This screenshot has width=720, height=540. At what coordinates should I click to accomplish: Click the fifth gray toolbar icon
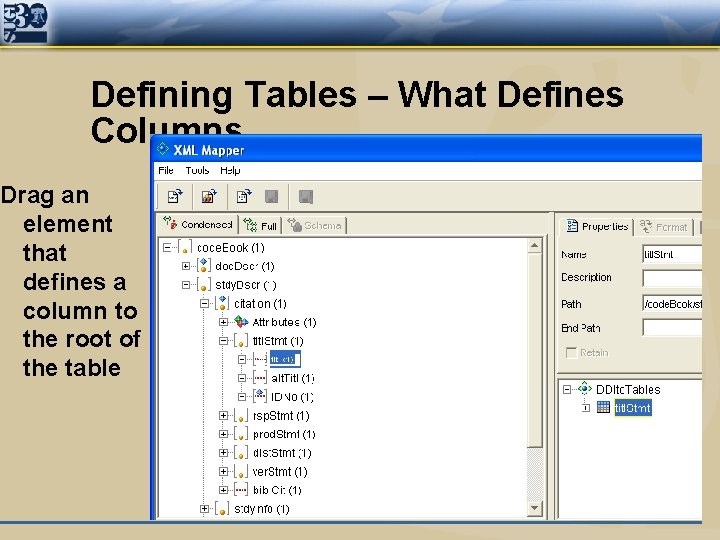pos(306,197)
